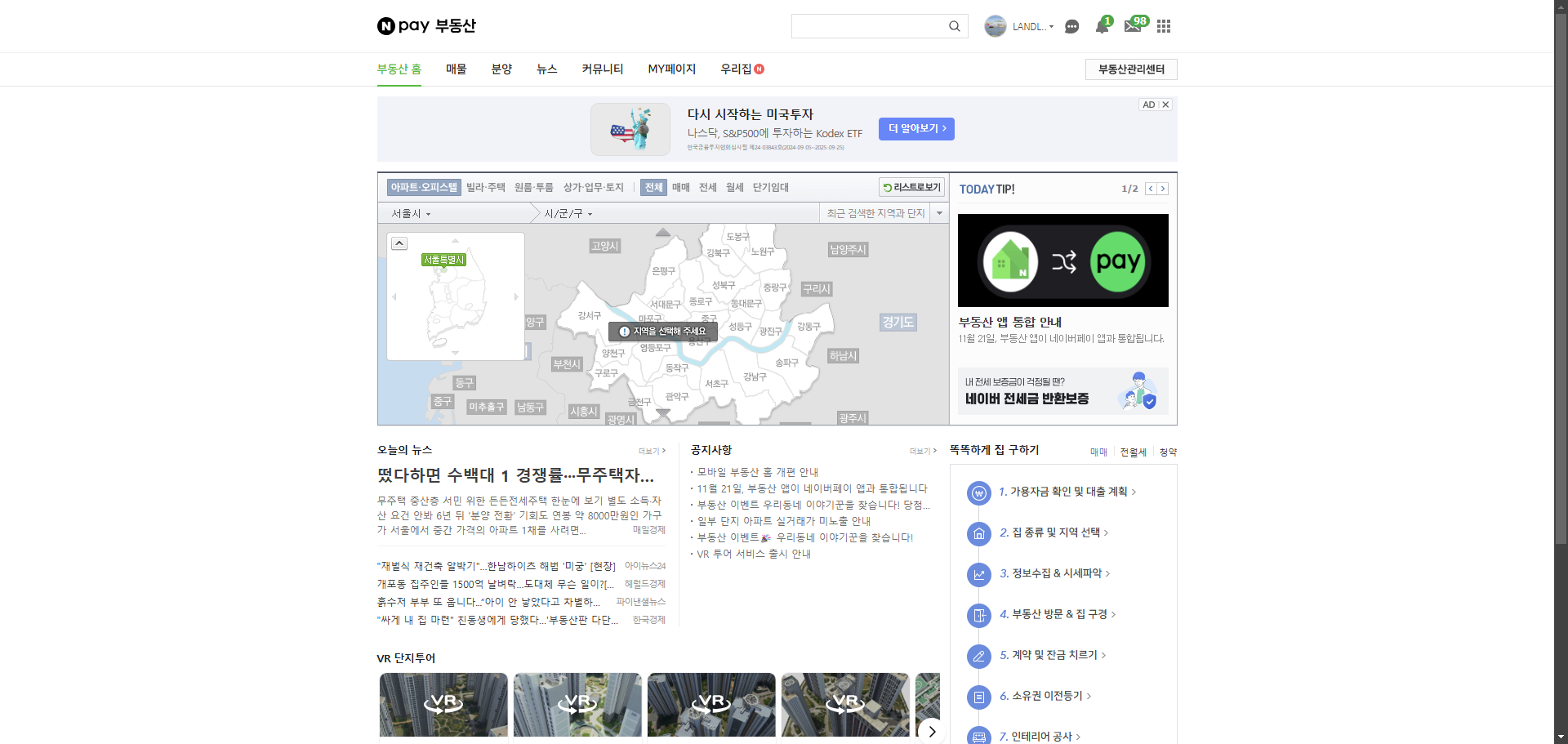Click the ownership registration step 6 icon
The height and width of the screenshot is (744, 1568).
coord(978,697)
